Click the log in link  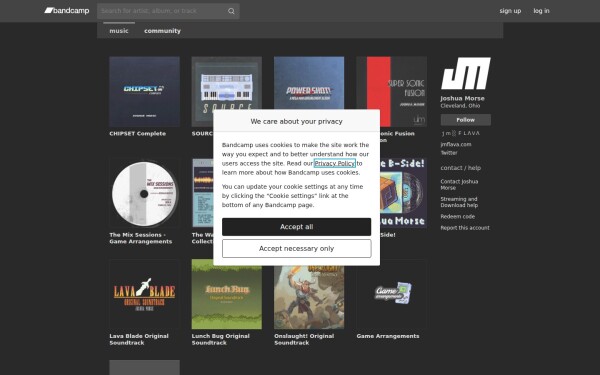tap(541, 11)
